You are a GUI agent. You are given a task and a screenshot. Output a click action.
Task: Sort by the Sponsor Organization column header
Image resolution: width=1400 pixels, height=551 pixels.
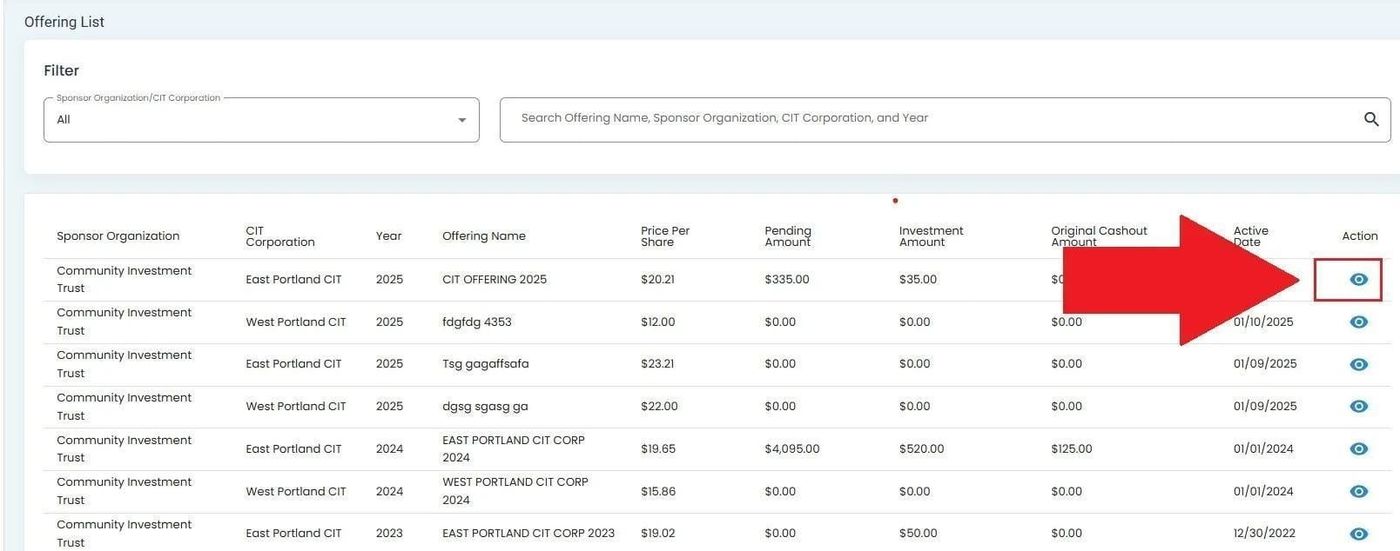[x=118, y=236]
